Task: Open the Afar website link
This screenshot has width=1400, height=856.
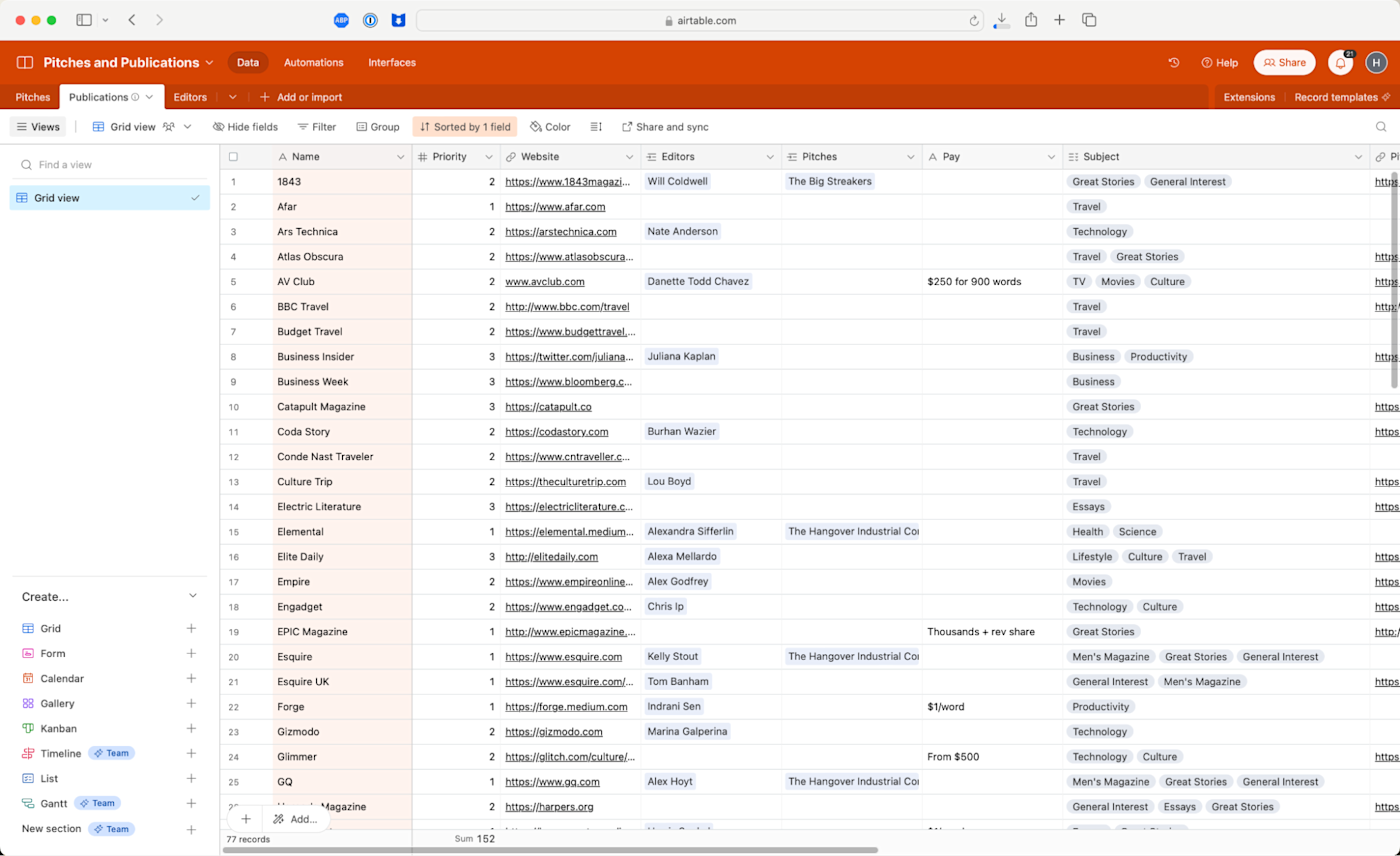Action: (x=555, y=207)
